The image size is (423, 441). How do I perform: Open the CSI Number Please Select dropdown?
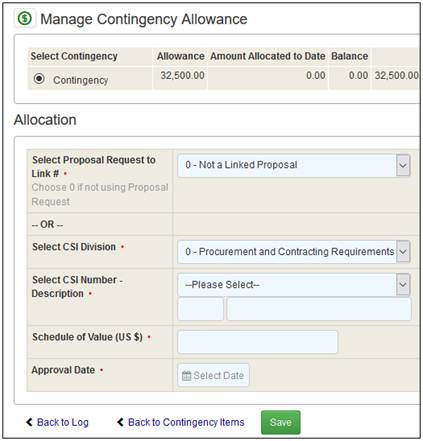(x=294, y=285)
